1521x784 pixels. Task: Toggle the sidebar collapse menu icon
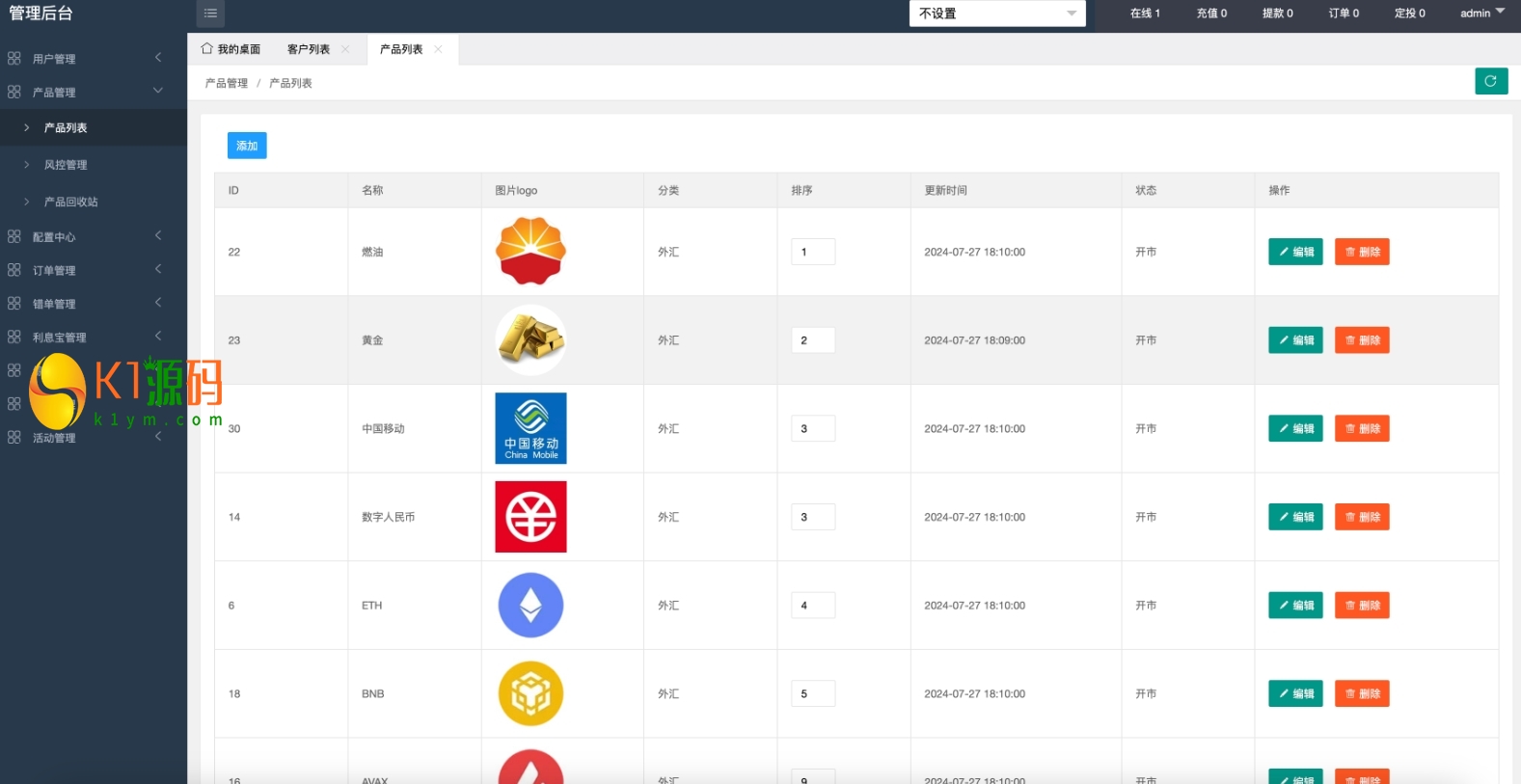point(210,13)
